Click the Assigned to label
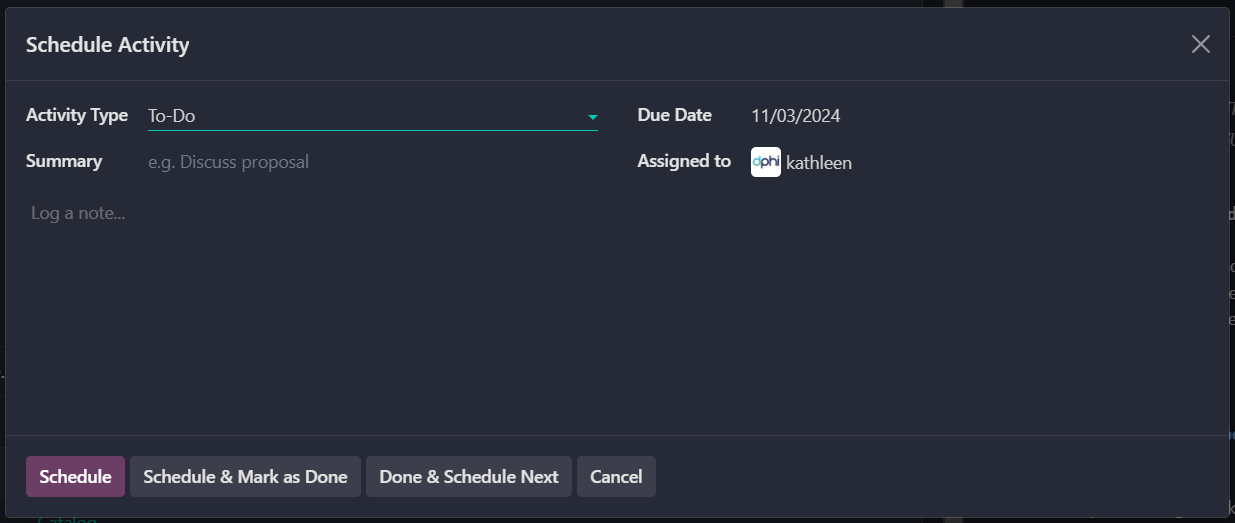This screenshot has height=523, width=1235. [684, 161]
